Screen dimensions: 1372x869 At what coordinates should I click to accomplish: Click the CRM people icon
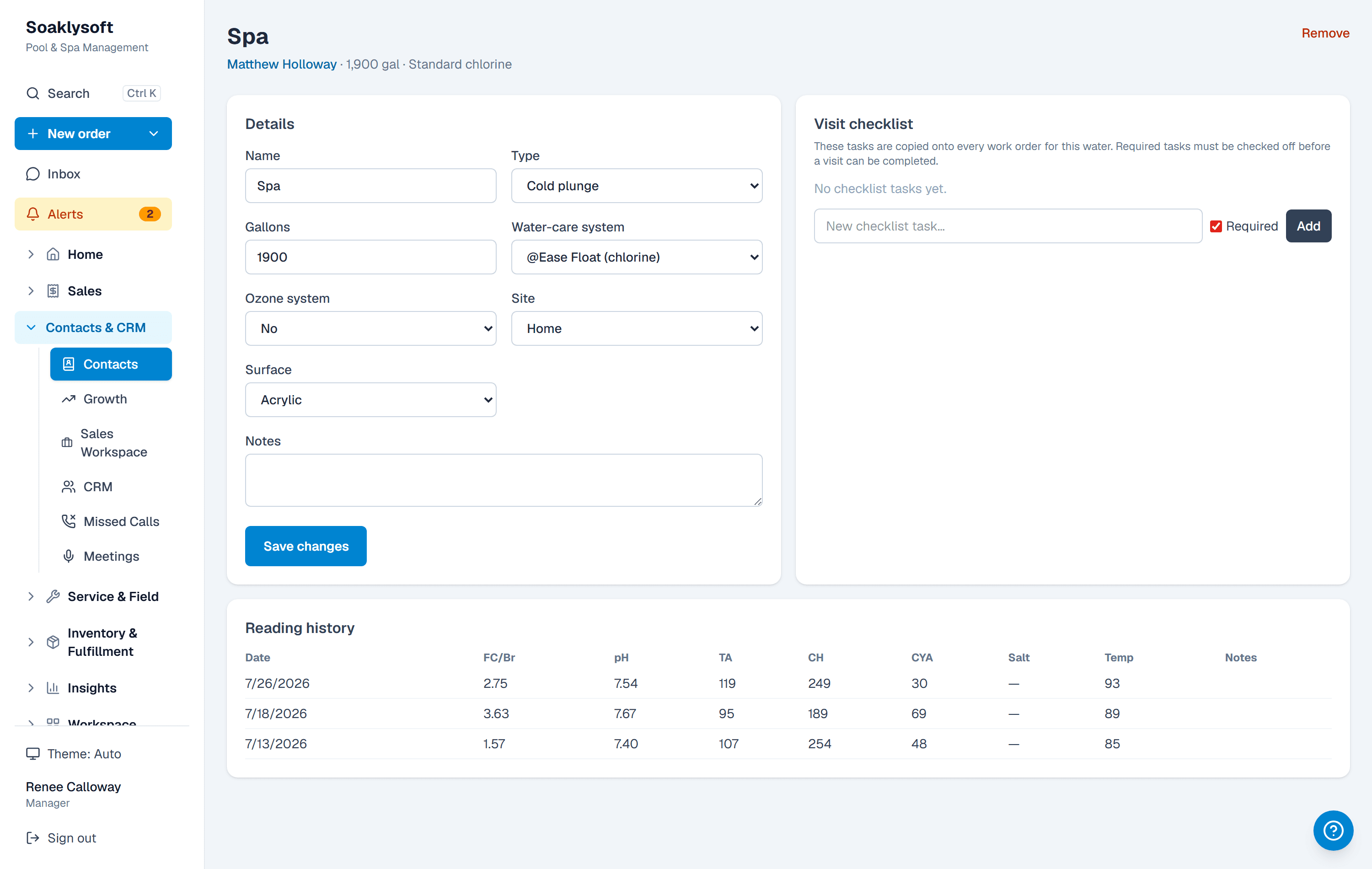click(x=69, y=487)
